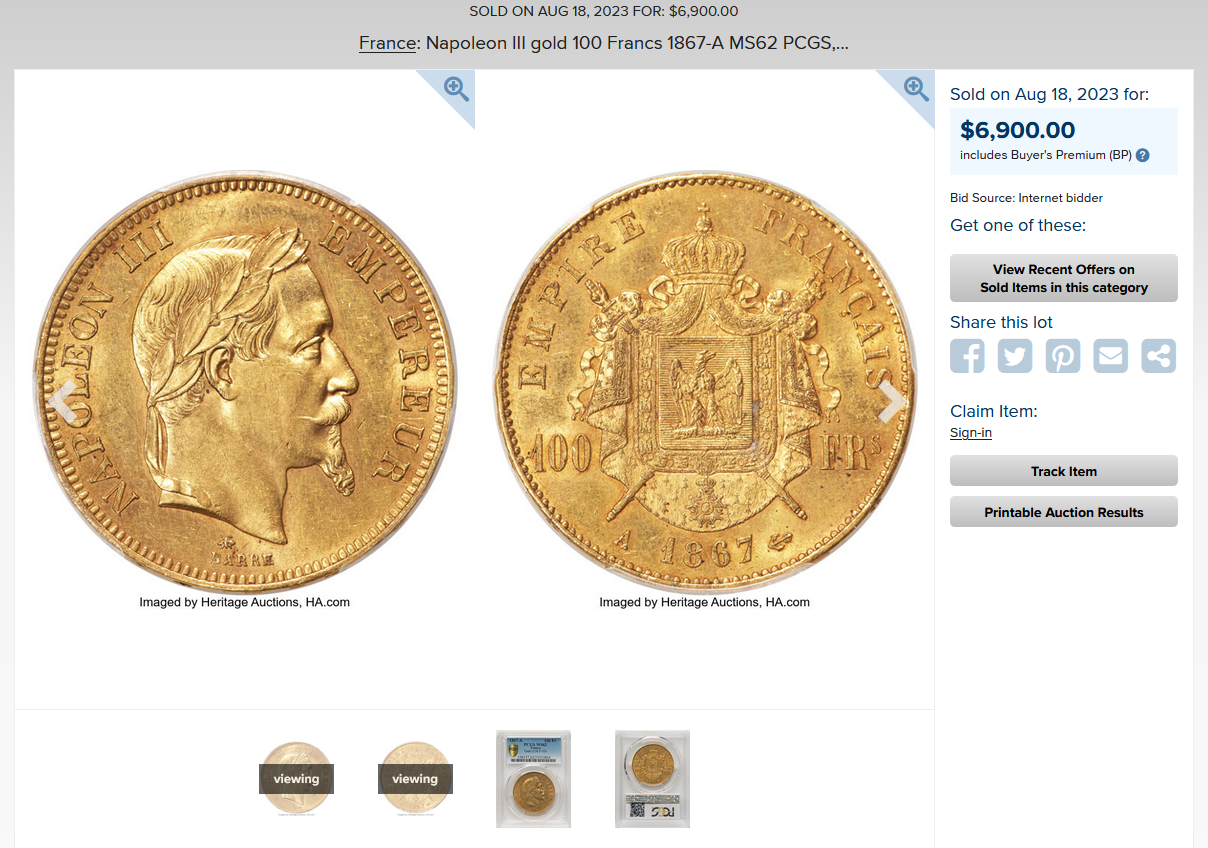
Task: Open Buyer's Premium help question mark
Action: [1143, 155]
